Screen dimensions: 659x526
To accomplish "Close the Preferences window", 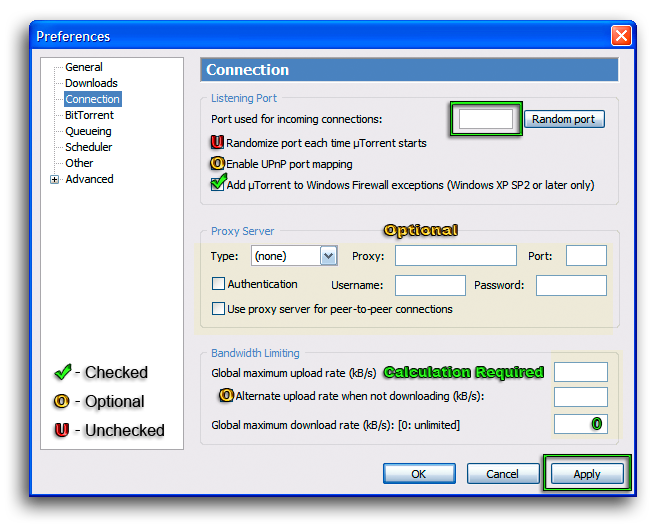I will (x=621, y=36).
